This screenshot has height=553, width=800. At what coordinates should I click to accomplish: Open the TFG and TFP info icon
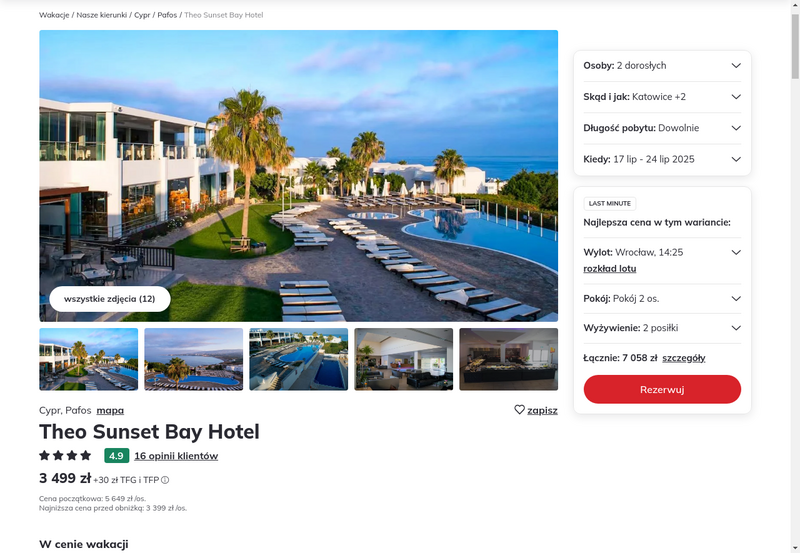pyautogui.click(x=165, y=480)
